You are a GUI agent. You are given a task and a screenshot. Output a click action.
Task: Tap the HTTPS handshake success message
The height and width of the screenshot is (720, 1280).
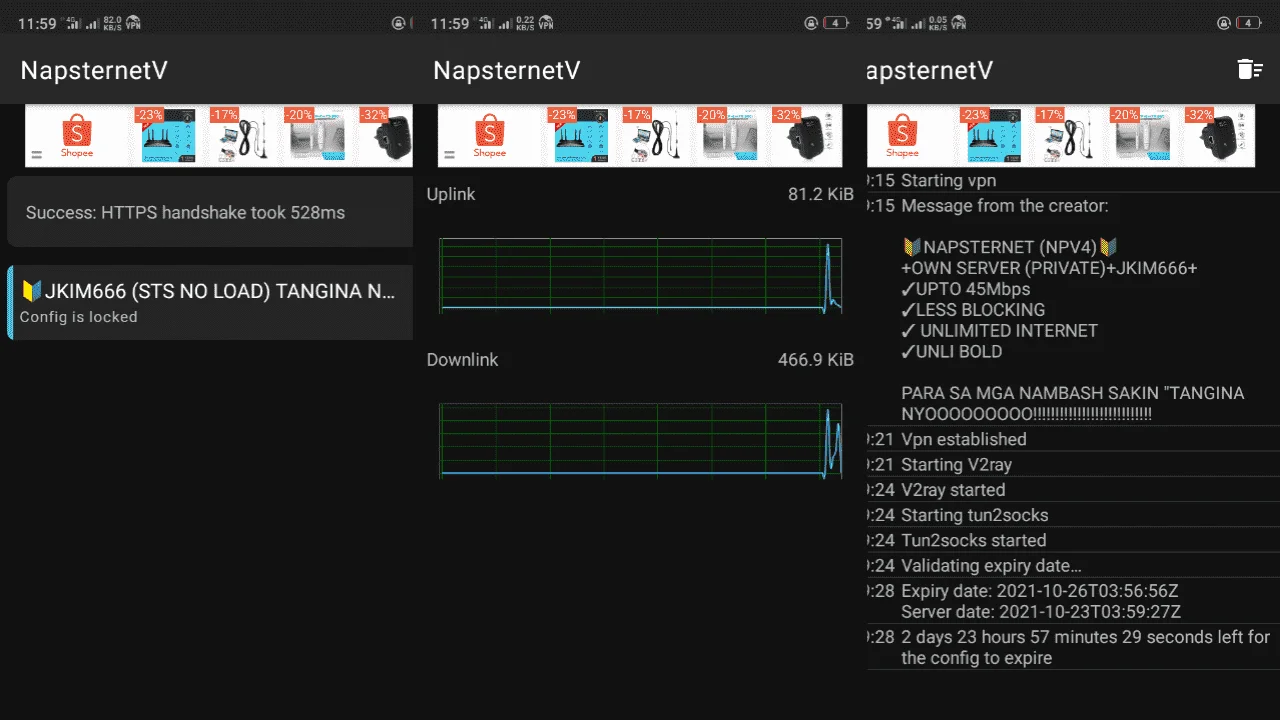(210, 212)
